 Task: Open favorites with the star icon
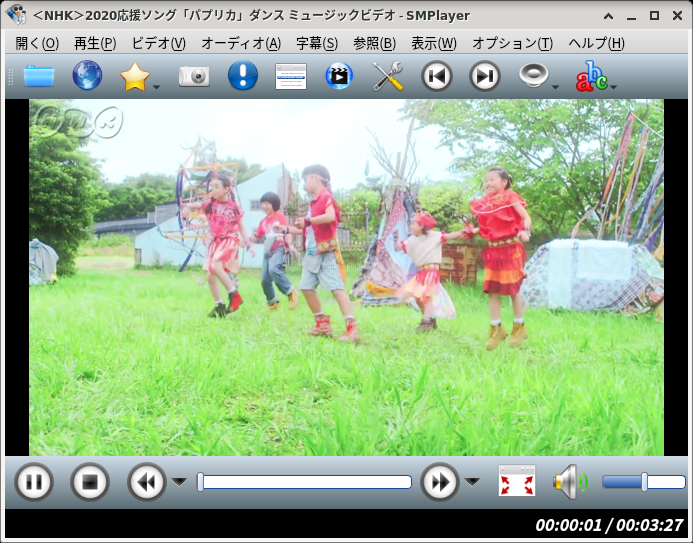coord(135,76)
